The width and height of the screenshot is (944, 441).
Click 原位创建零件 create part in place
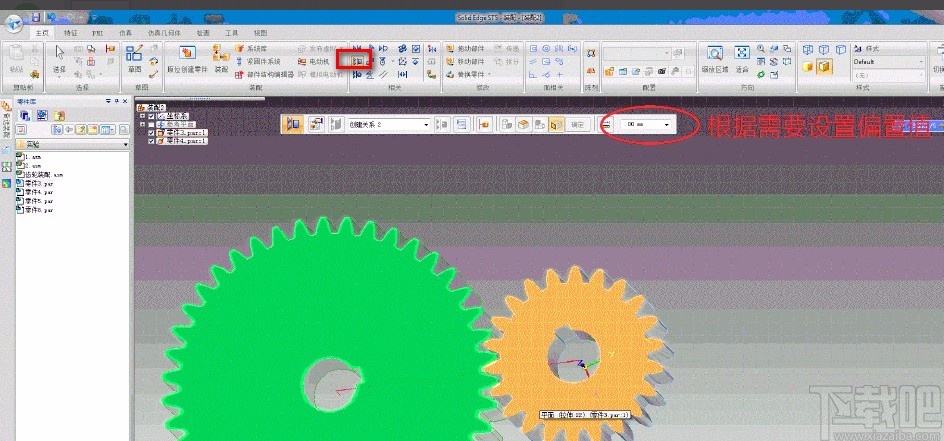pyautogui.click(x=187, y=60)
